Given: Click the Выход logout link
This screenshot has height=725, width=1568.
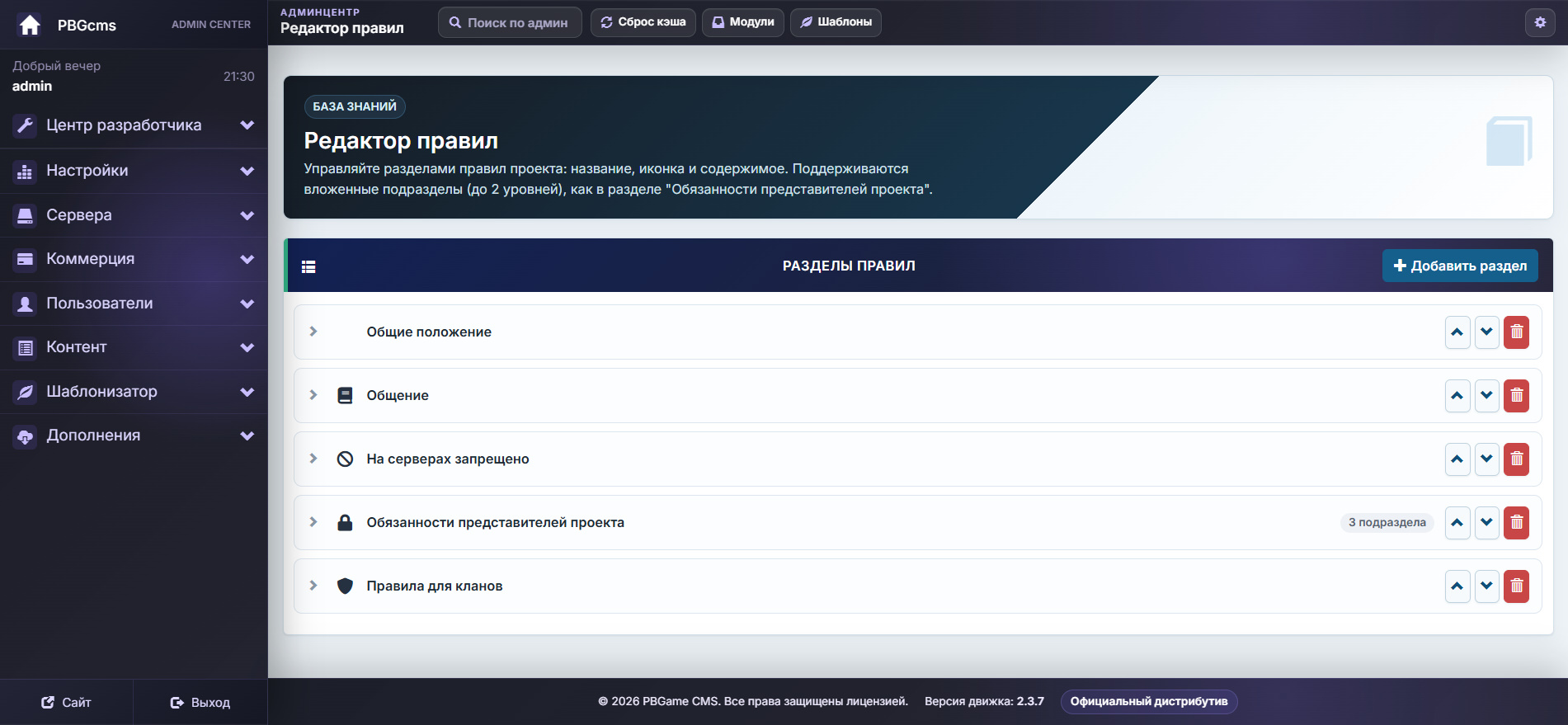Looking at the screenshot, I should click(200, 703).
